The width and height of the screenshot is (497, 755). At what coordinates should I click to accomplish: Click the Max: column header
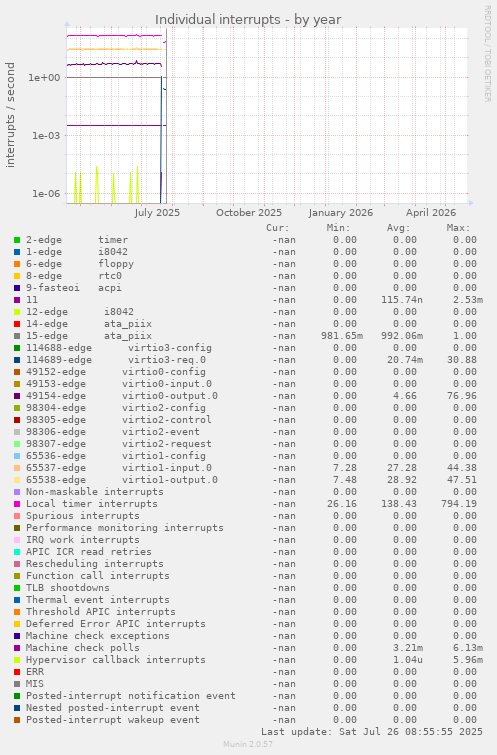click(458, 228)
